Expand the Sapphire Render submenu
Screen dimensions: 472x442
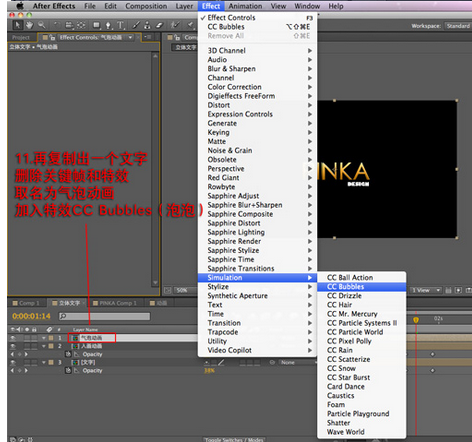[257, 241]
